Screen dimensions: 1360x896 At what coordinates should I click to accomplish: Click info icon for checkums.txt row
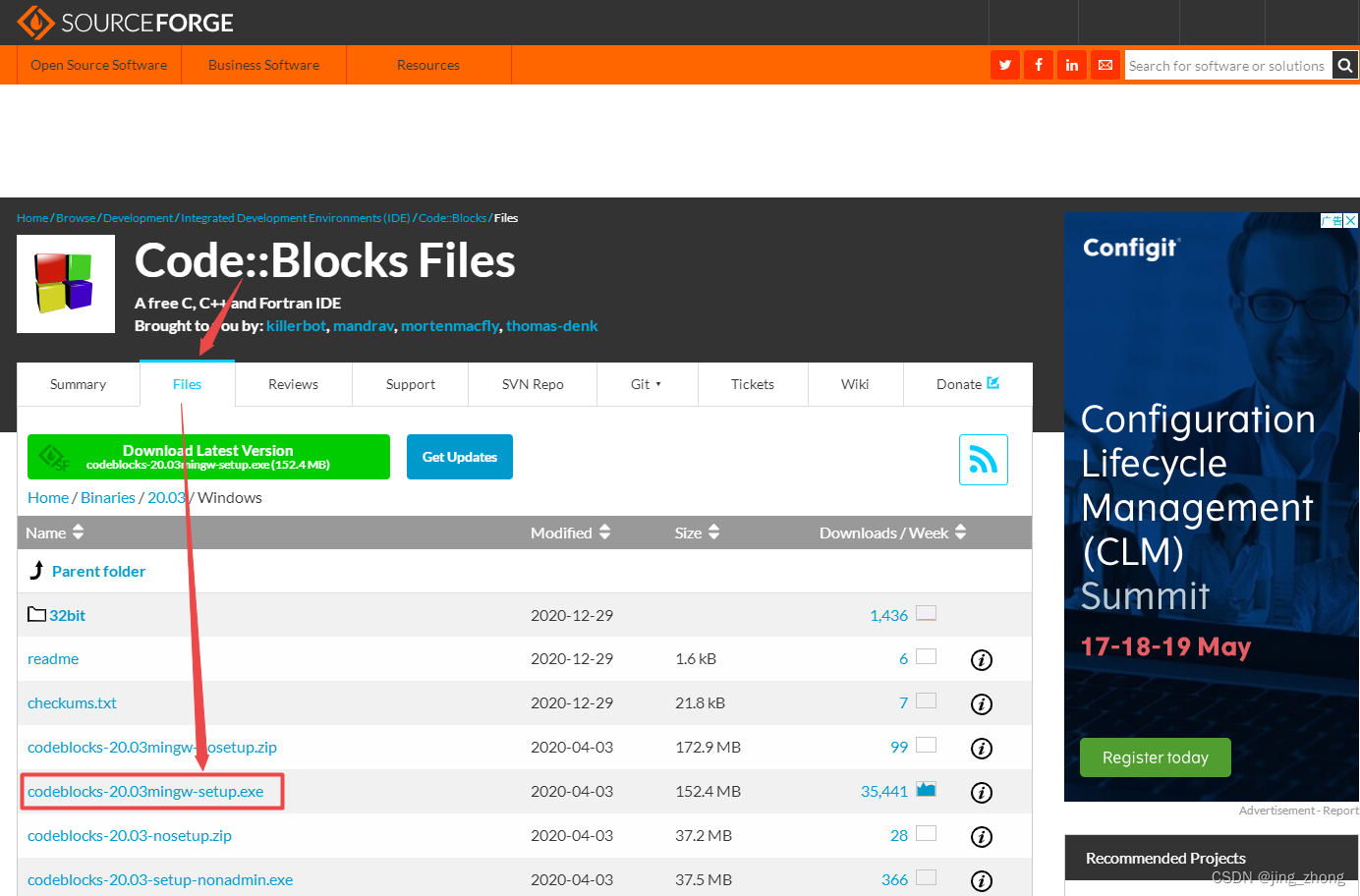[x=982, y=704]
